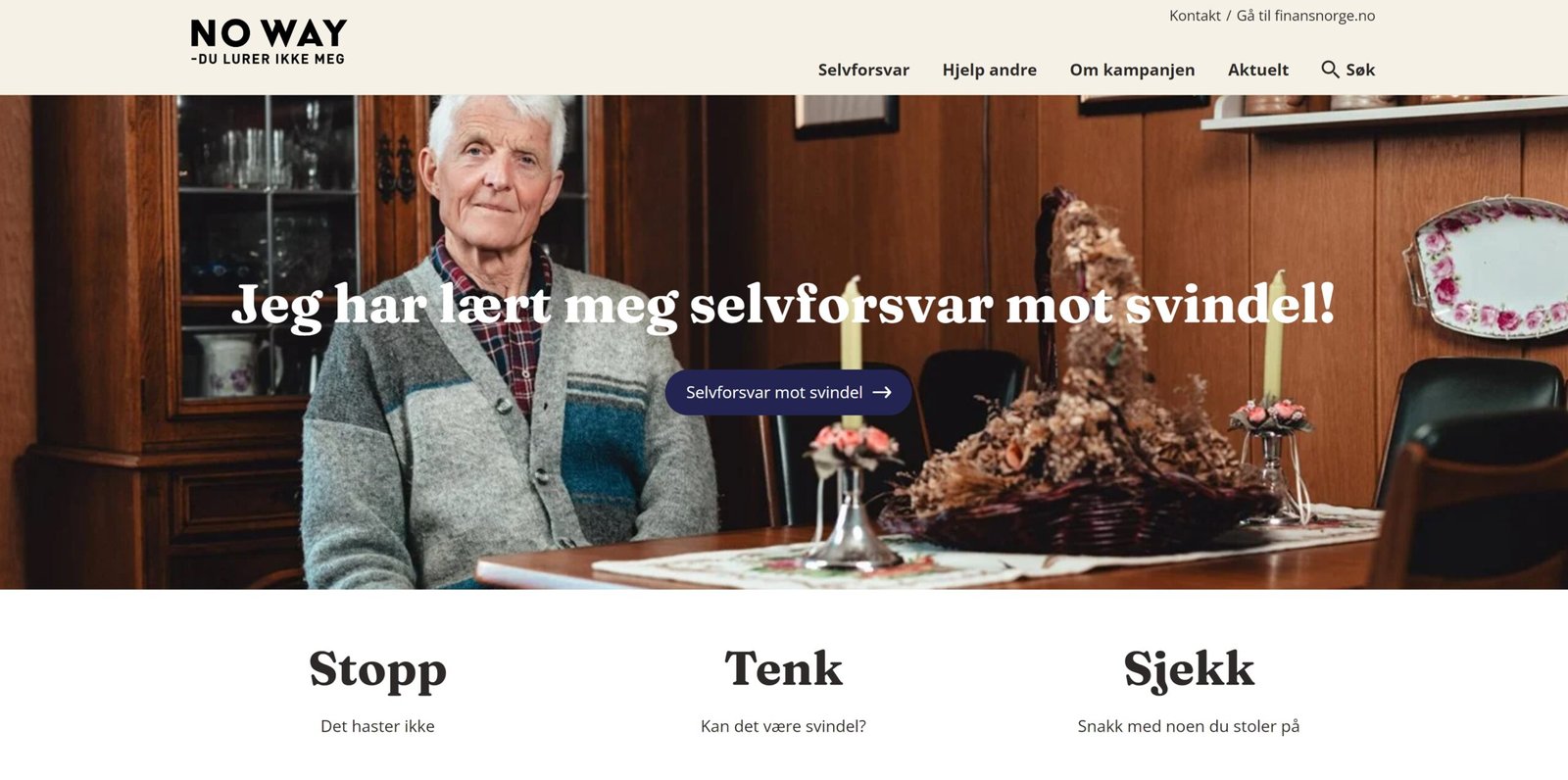Click the hero headline about selvforsvar mot svindel
This screenshot has width=1568, height=780.
point(784,305)
